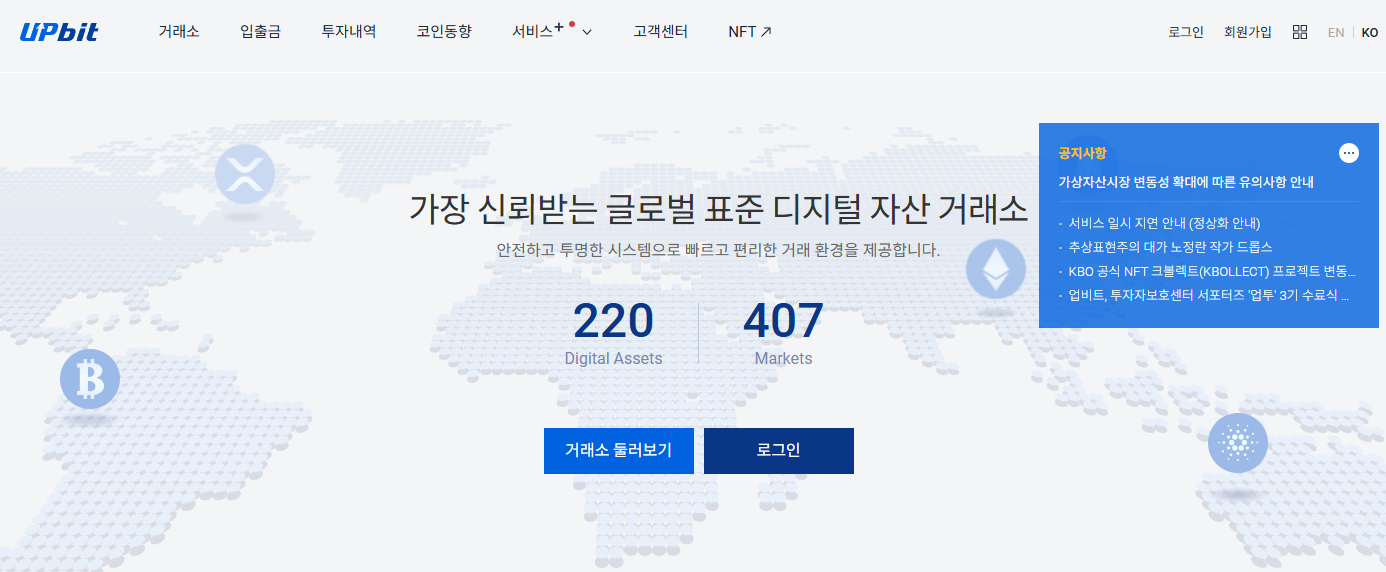Click the headline 가장 신뢰받는 글로벌 표준
Screen dimensions: 1386x572
pyautogui.click(x=719, y=209)
